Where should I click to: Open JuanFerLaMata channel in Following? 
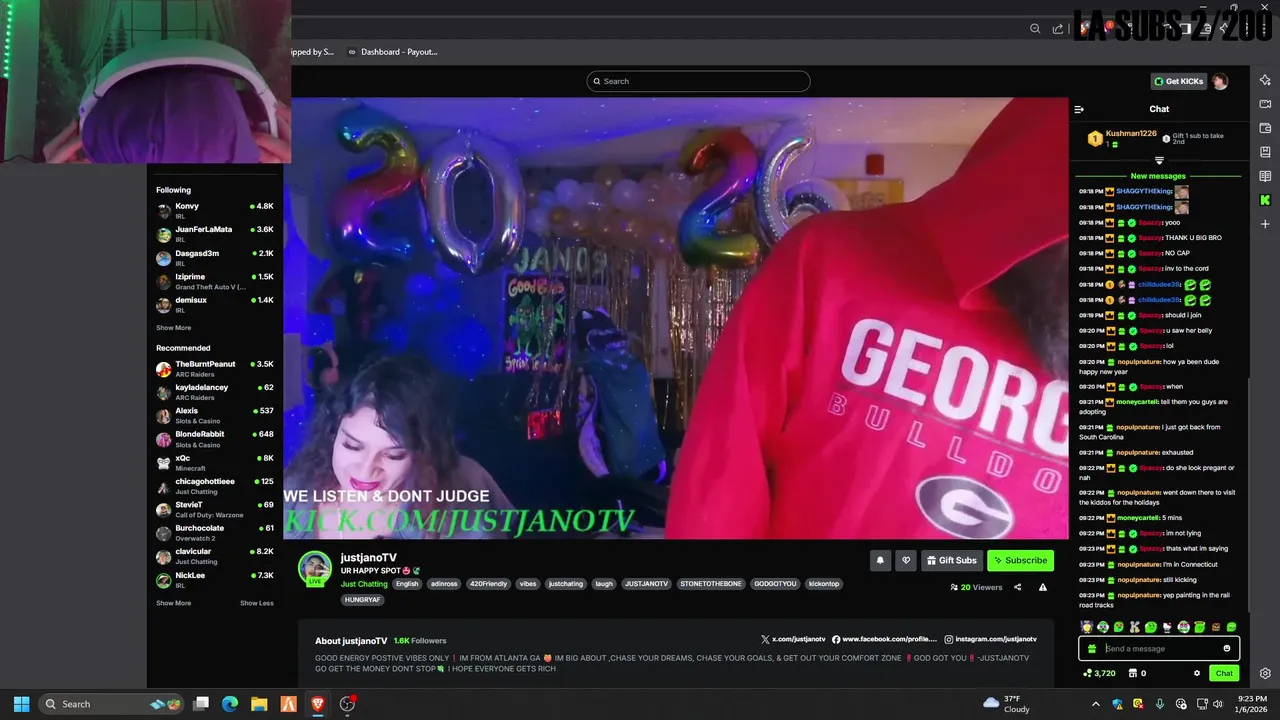[x=215, y=234]
